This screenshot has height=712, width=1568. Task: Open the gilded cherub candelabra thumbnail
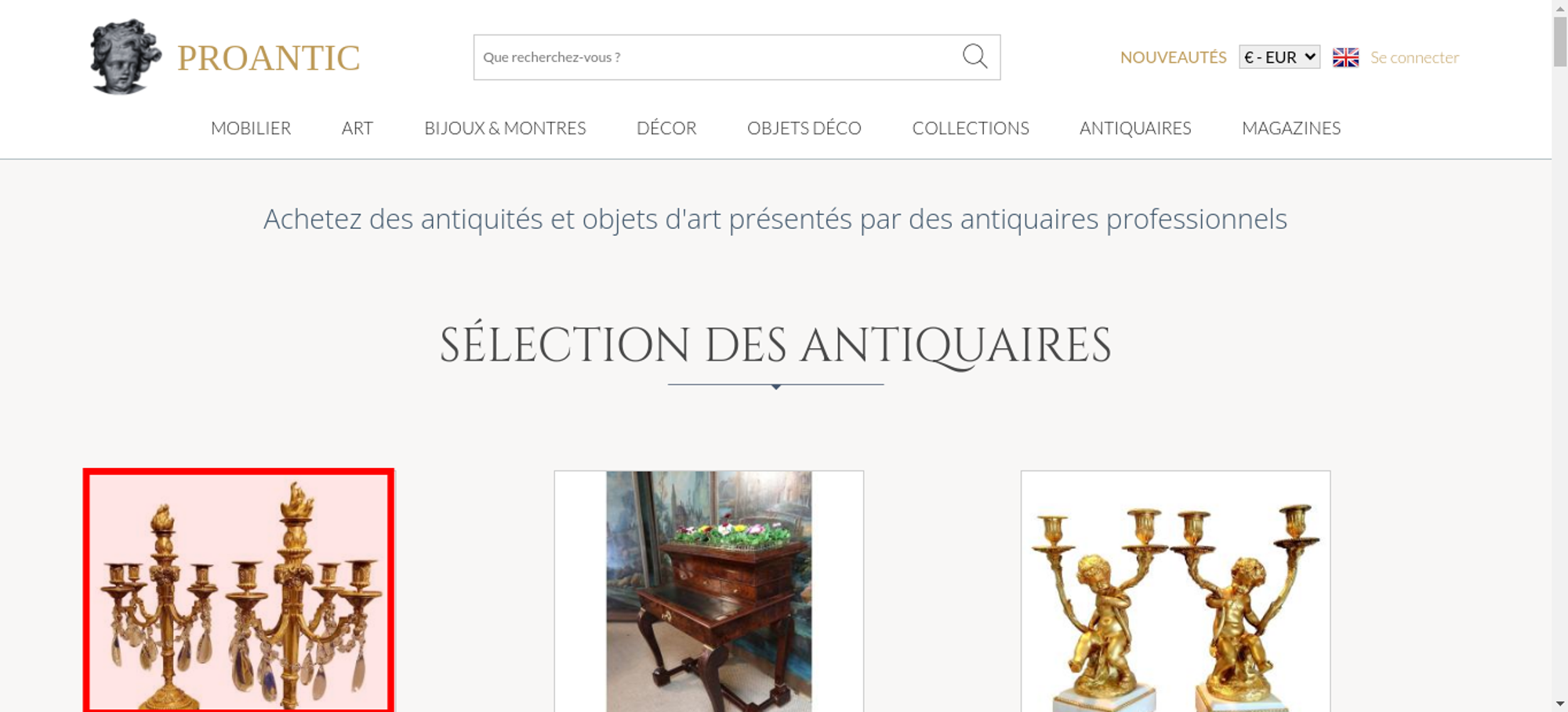tap(1175, 591)
